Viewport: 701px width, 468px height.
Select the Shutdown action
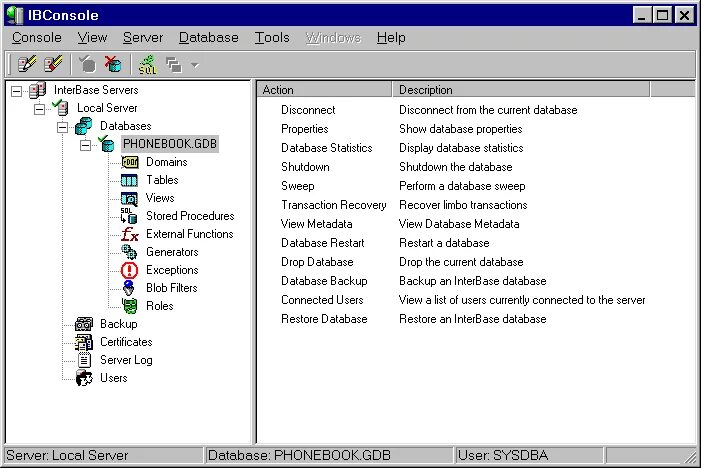pos(305,167)
